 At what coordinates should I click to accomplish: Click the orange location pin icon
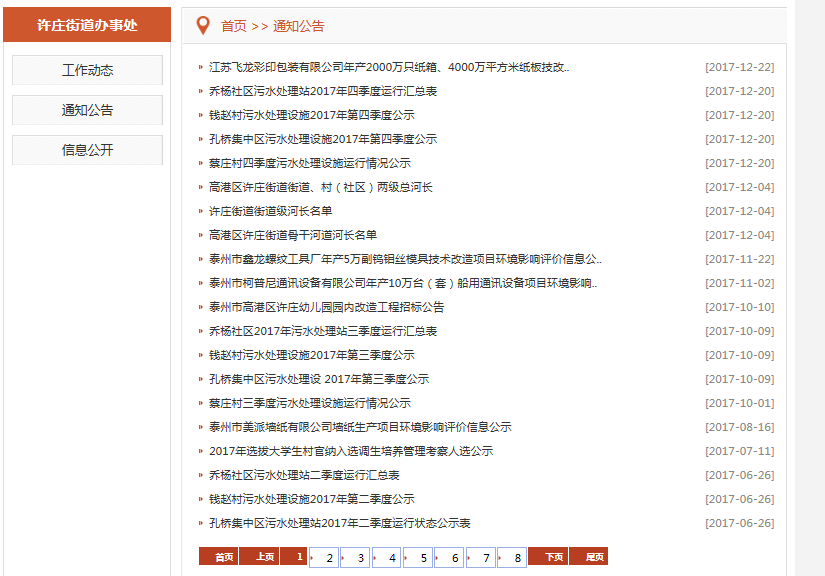pos(203,25)
